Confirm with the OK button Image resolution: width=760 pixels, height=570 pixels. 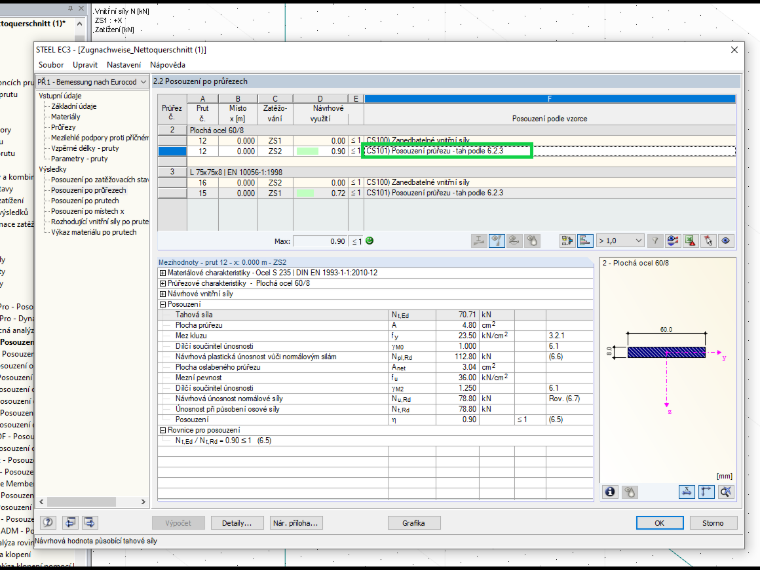click(x=660, y=523)
